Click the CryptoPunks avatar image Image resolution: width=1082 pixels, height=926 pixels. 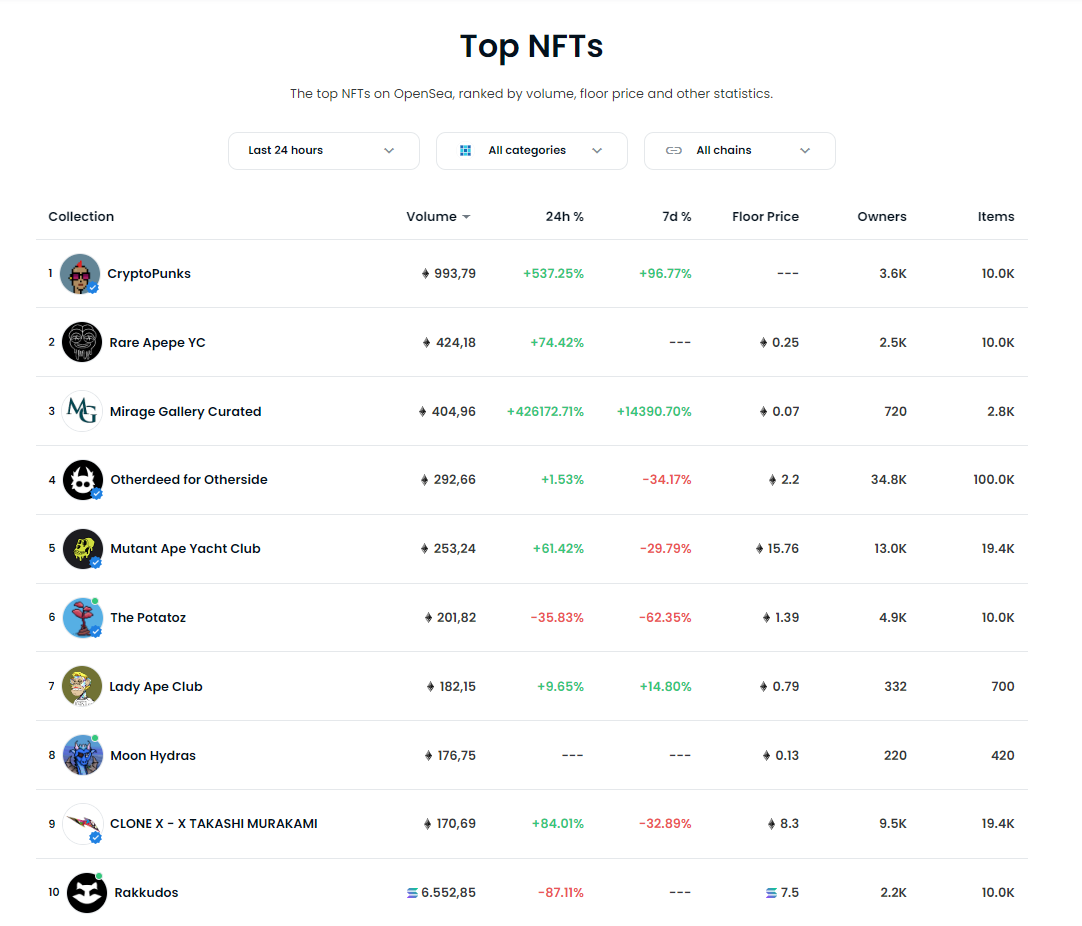[x=80, y=274]
